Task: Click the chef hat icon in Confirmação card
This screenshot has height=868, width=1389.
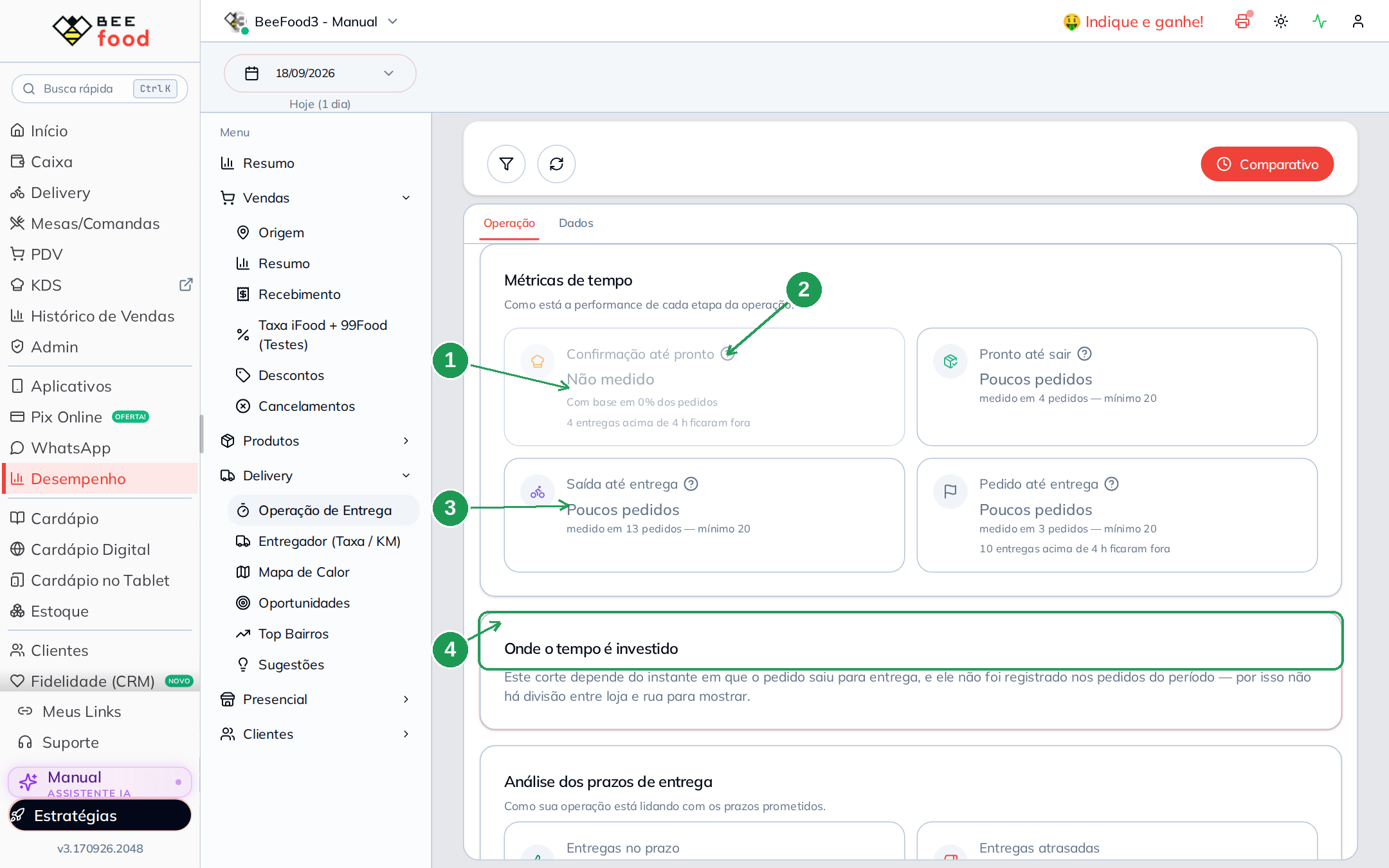Action: 538,361
